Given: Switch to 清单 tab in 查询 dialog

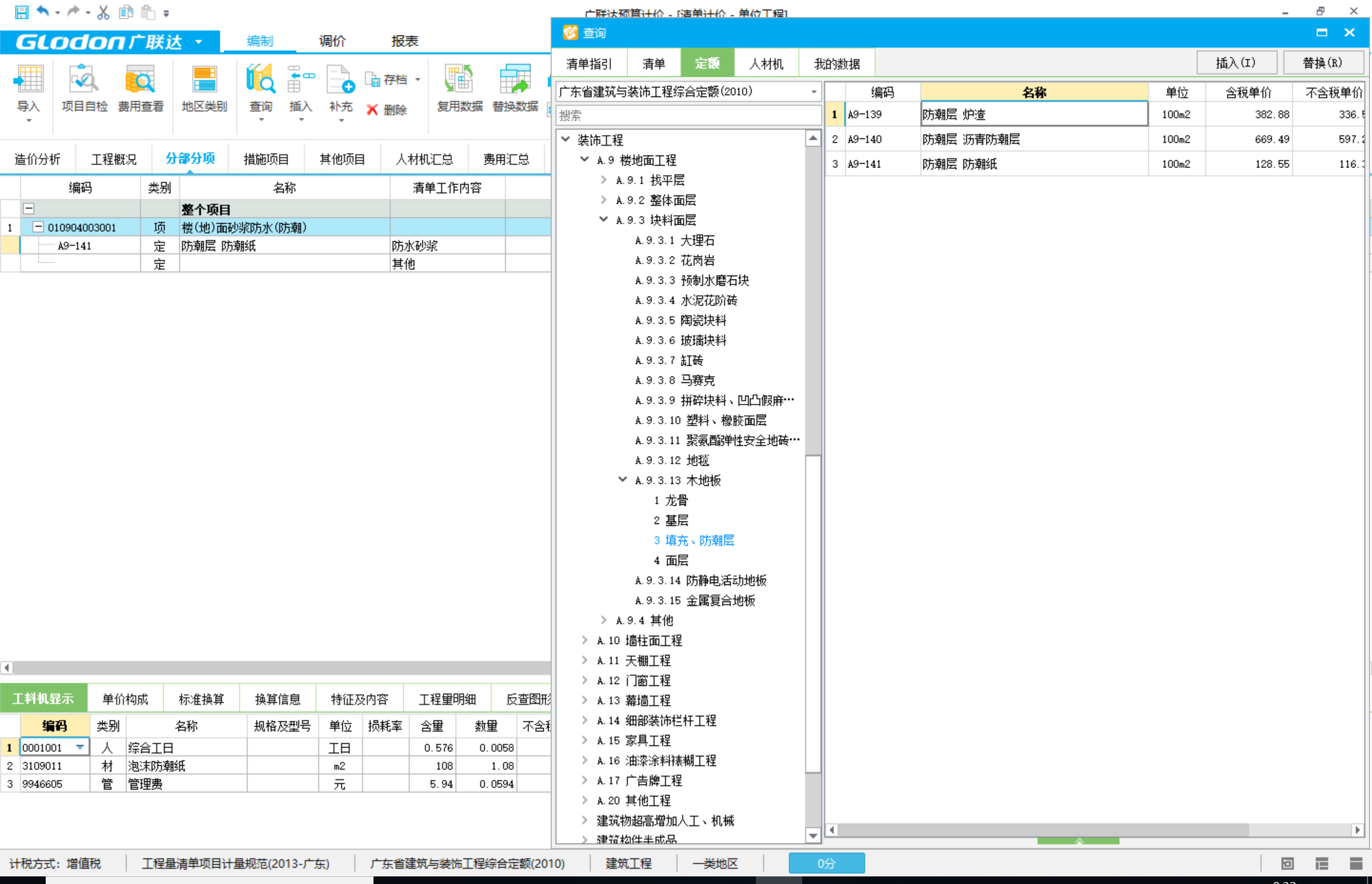Looking at the screenshot, I should point(654,64).
